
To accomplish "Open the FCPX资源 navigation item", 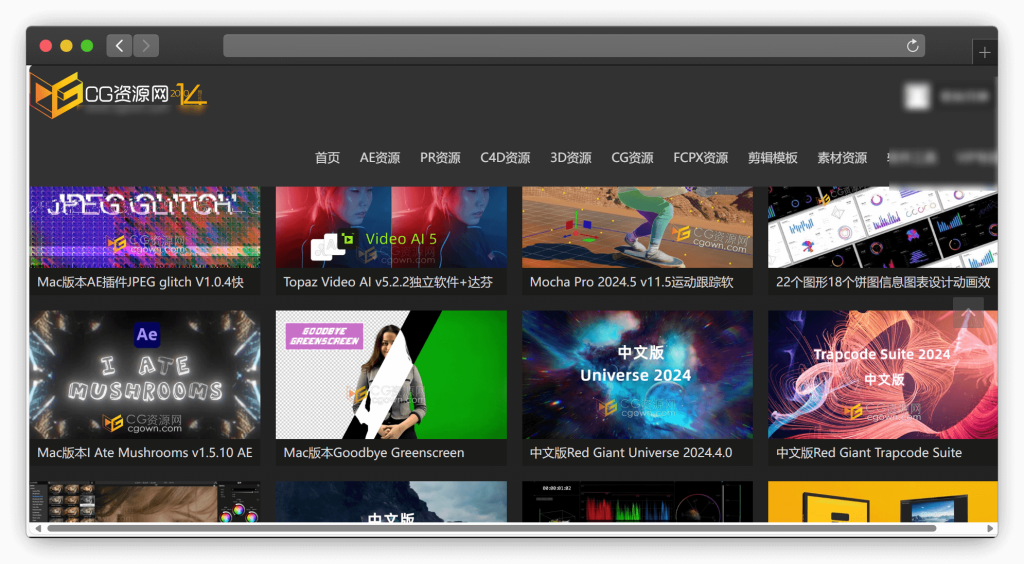I will pos(700,158).
